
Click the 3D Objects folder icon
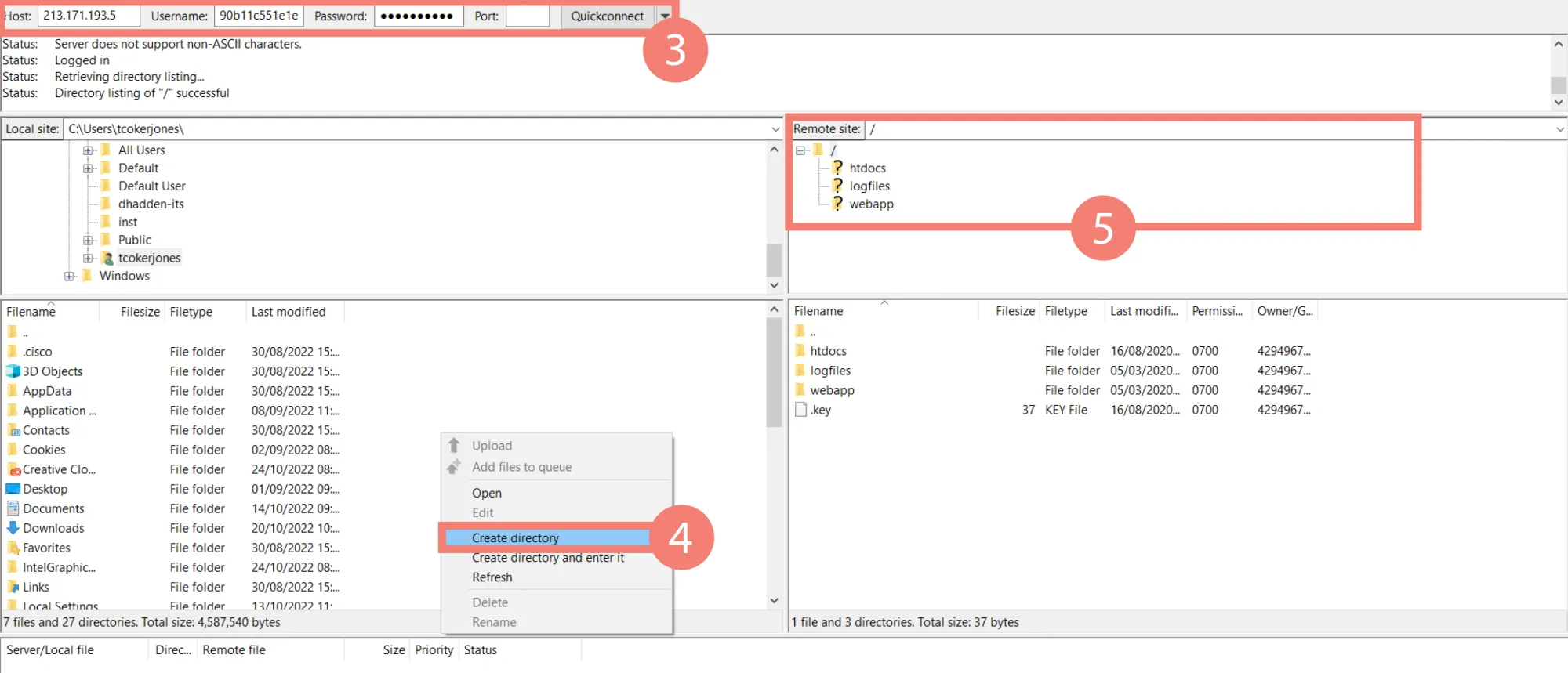[13, 371]
